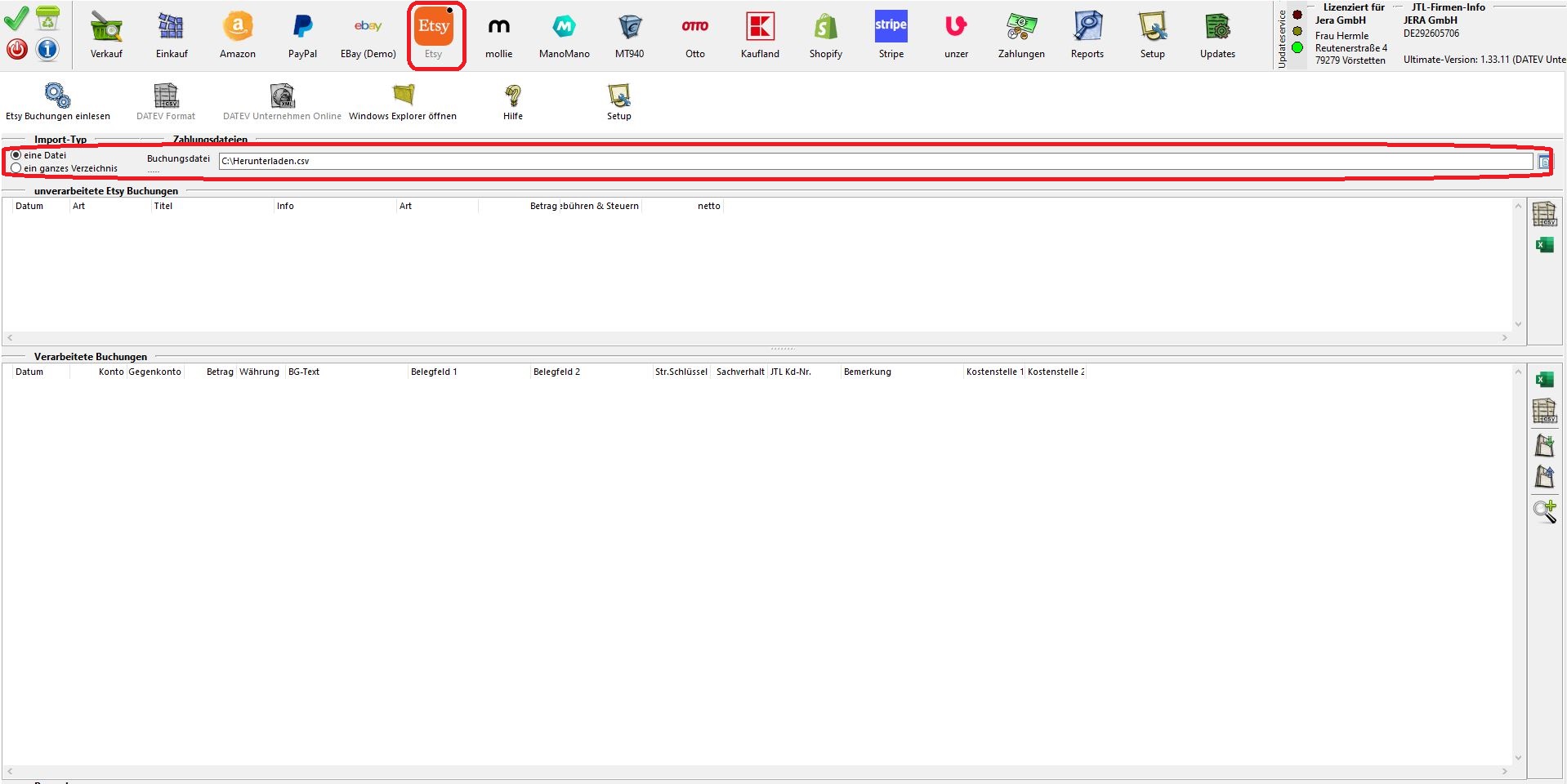The width and height of the screenshot is (1567, 784).
Task: Open the Kaufland marketplace icon
Action: pyautogui.click(x=760, y=29)
